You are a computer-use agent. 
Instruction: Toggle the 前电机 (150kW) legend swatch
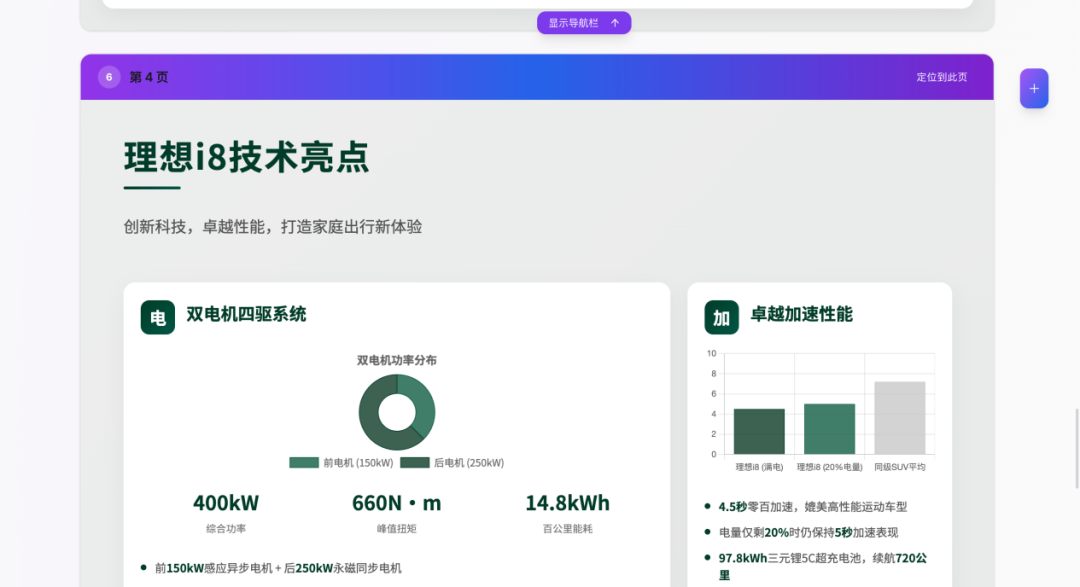[x=304, y=462]
